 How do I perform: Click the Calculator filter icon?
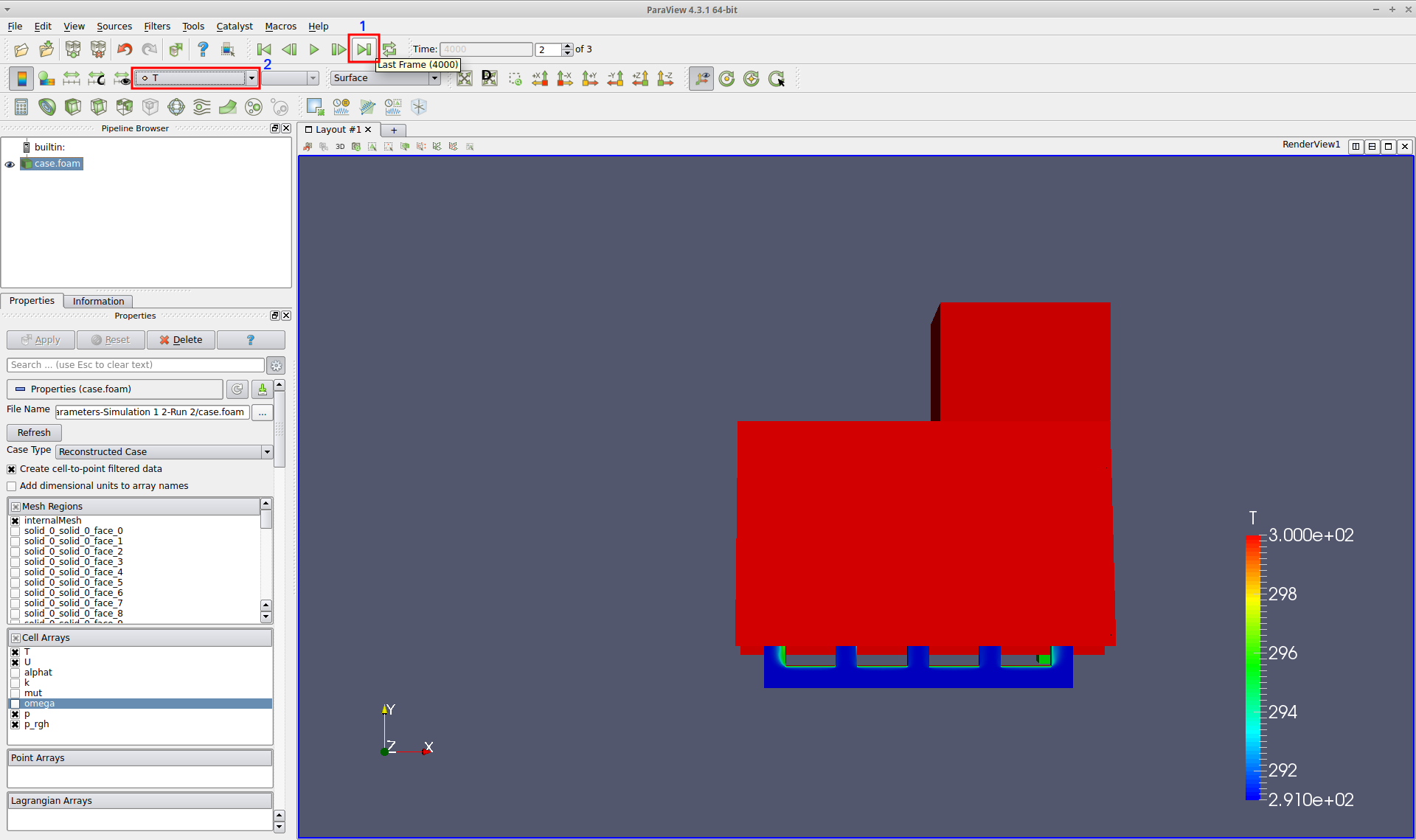[x=21, y=107]
